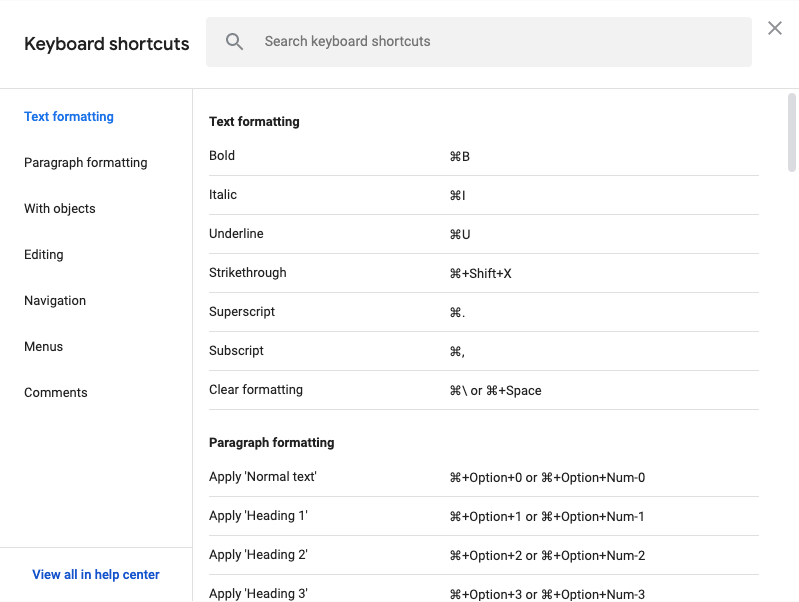Go to Editing shortcuts category
Image resolution: width=799 pixels, height=602 pixels.
(x=44, y=254)
